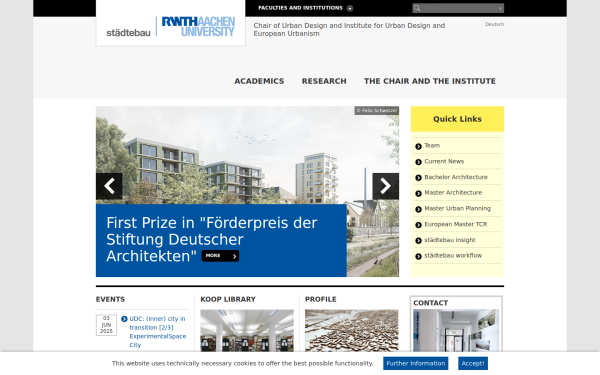This screenshot has width=600, height=375.
Task: Click the blue arrow icon beside UDC event
Action: coord(124,319)
